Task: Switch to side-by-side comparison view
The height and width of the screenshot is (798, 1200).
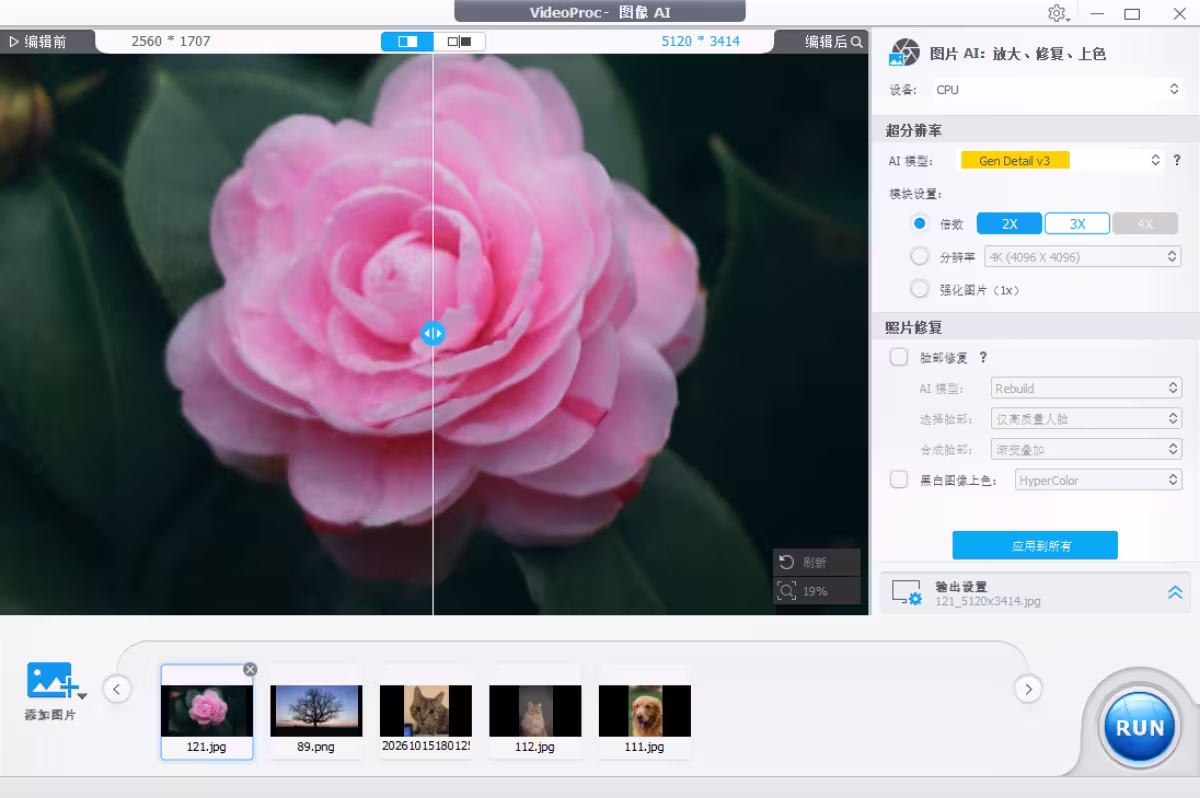Action: point(459,41)
